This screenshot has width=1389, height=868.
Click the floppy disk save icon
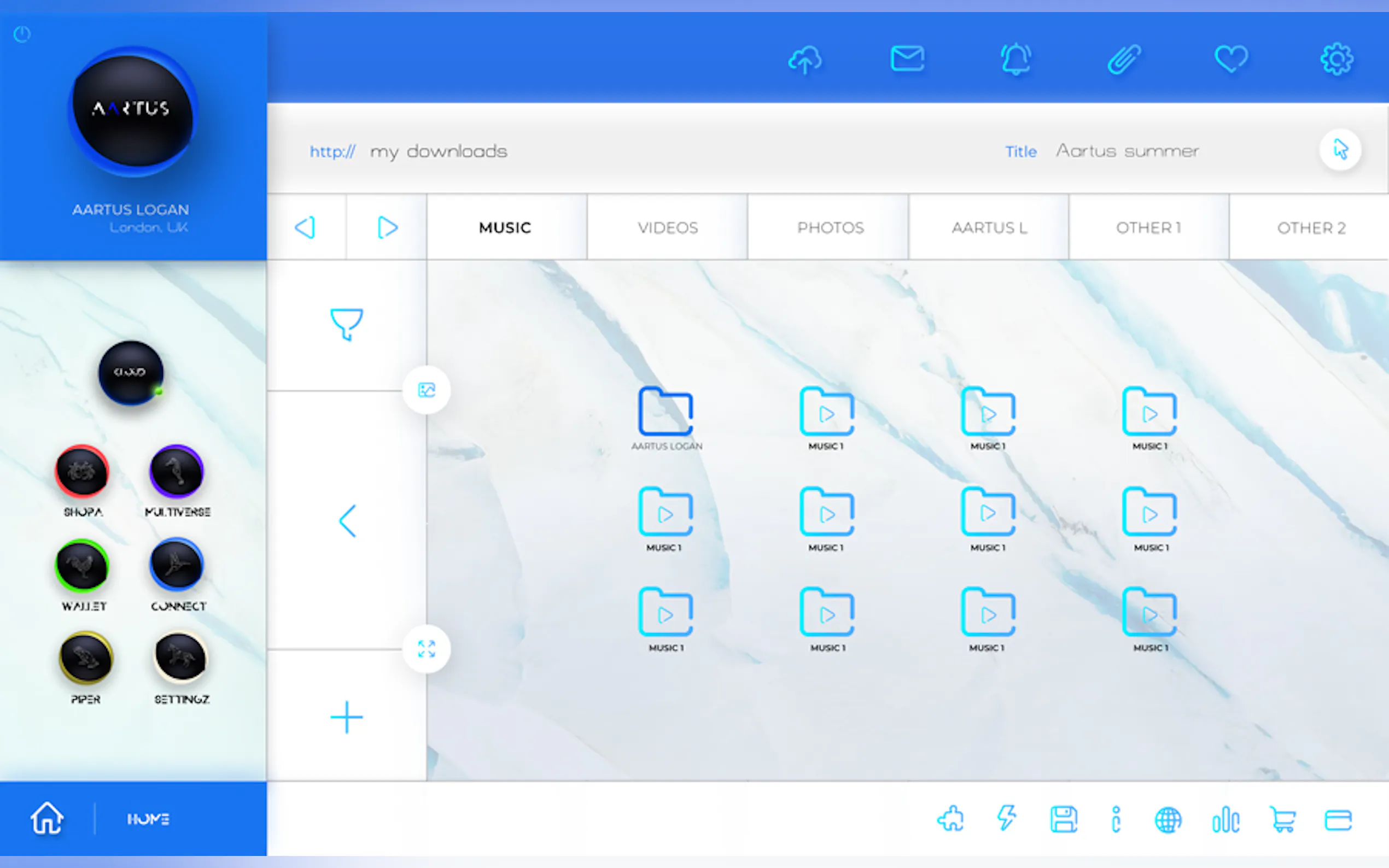1064,819
